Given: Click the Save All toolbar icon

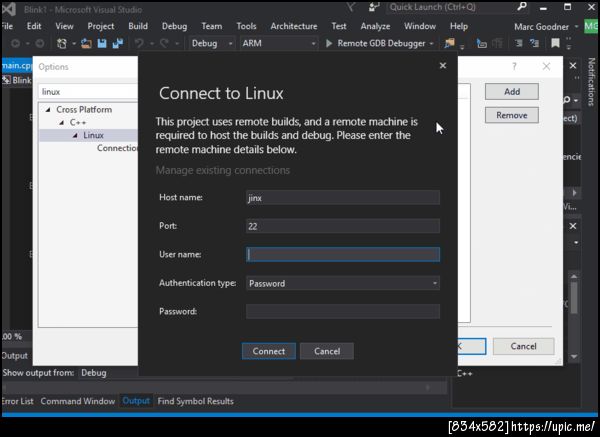Looking at the screenshot, I should click(x=117, y=44).
